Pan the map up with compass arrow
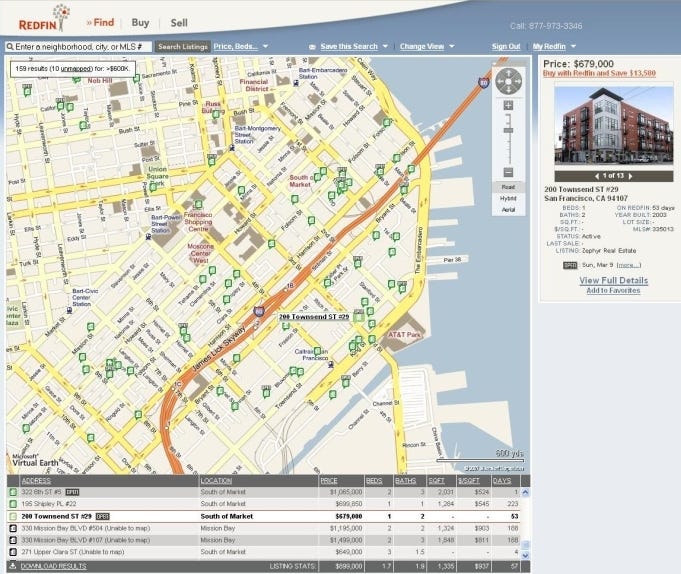681x574 pixels. [x=509, y=73]
